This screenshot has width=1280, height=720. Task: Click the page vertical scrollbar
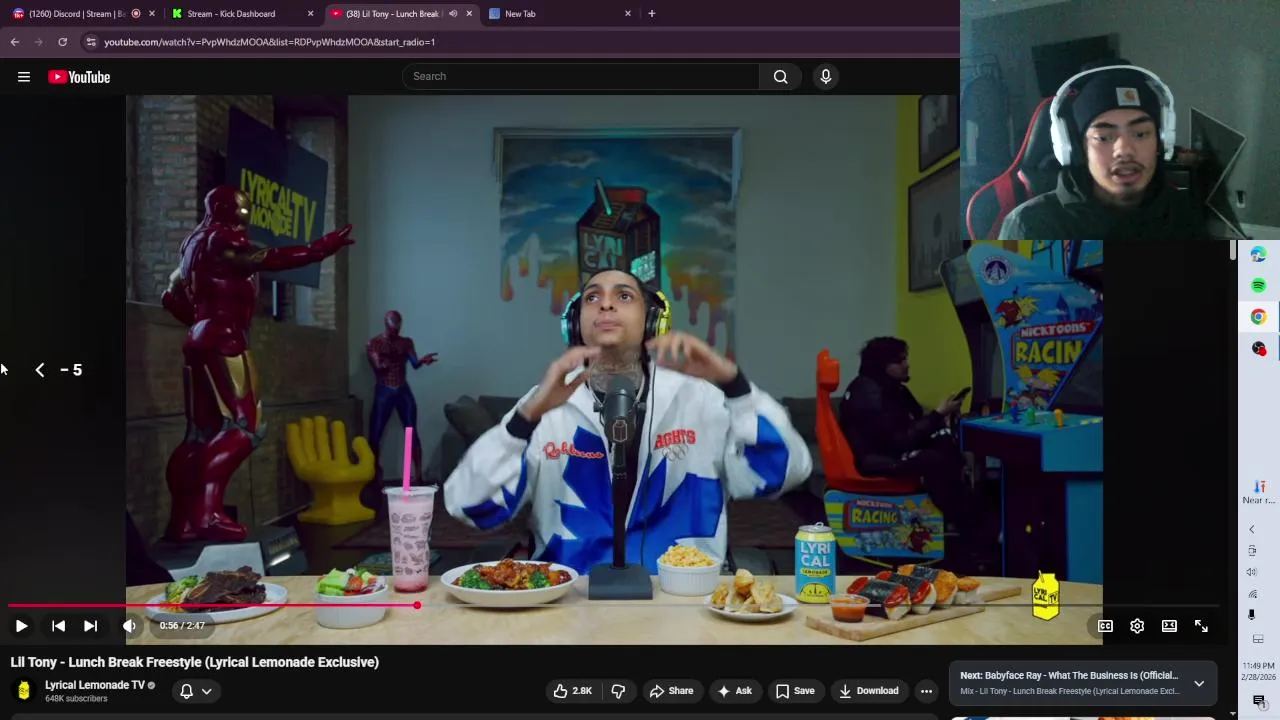click(x=1233, y=250)
